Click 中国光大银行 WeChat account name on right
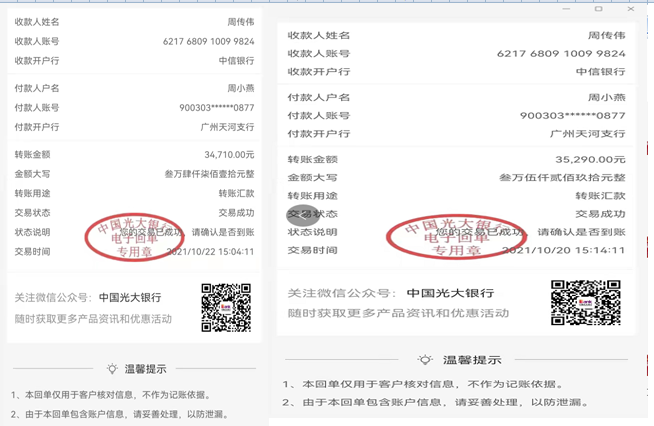The image size is (654, 426). click(448, 294)
